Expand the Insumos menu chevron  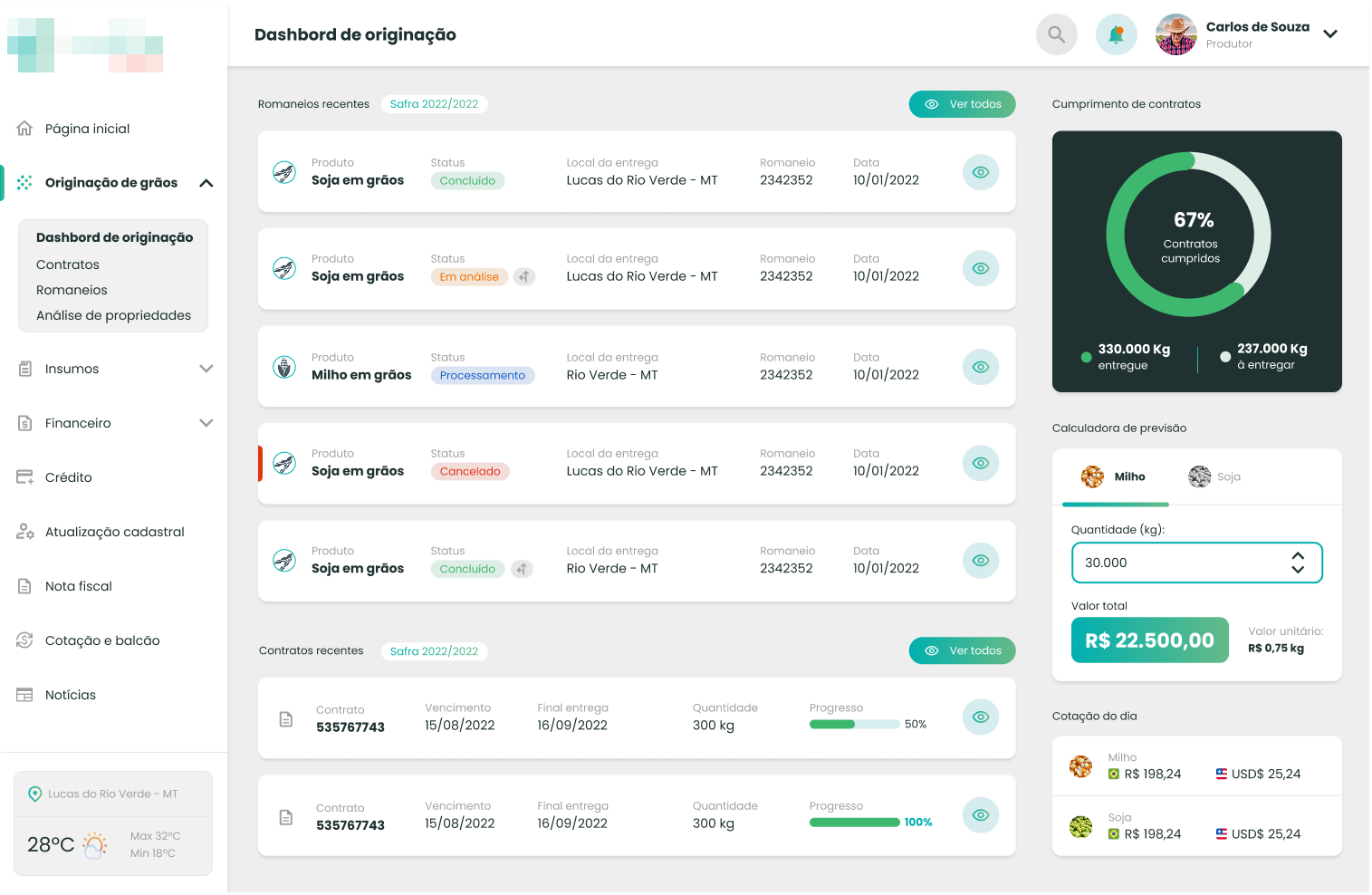[x=206, y=369]
